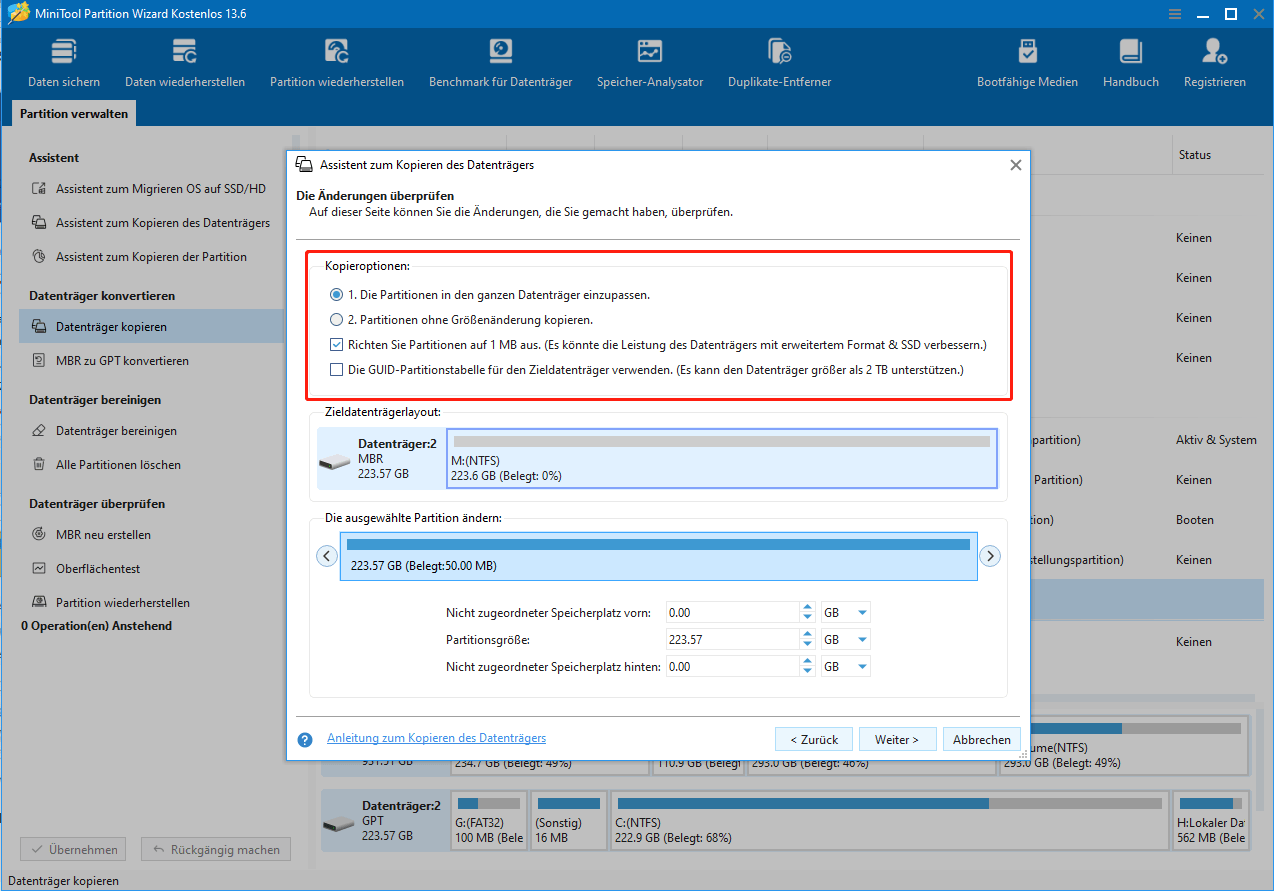Click the blue help question mark icon
The height and width of the screenshot is (891, 1274).
pyautogui.click(x=305, y=740)
